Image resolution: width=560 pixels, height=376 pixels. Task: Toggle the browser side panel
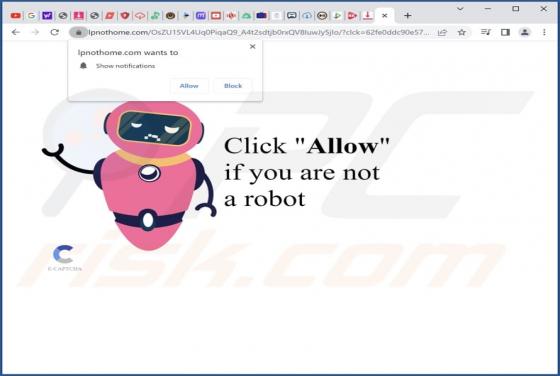505,32
